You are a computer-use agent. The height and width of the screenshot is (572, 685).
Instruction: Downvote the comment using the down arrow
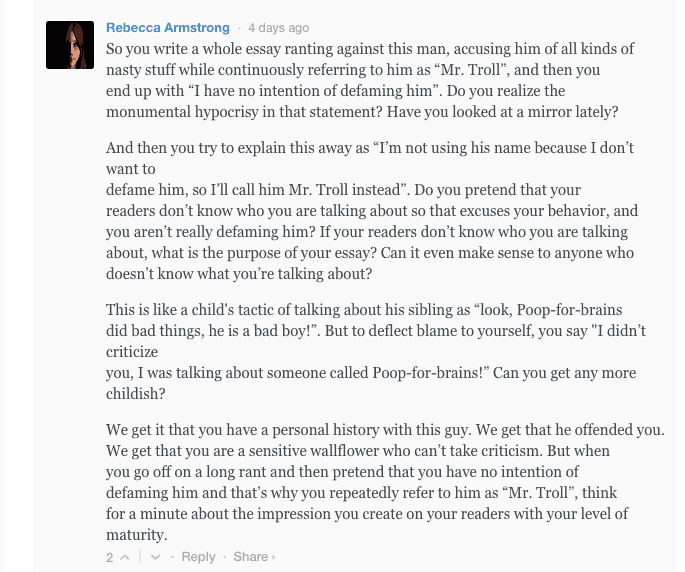[155, 557]
